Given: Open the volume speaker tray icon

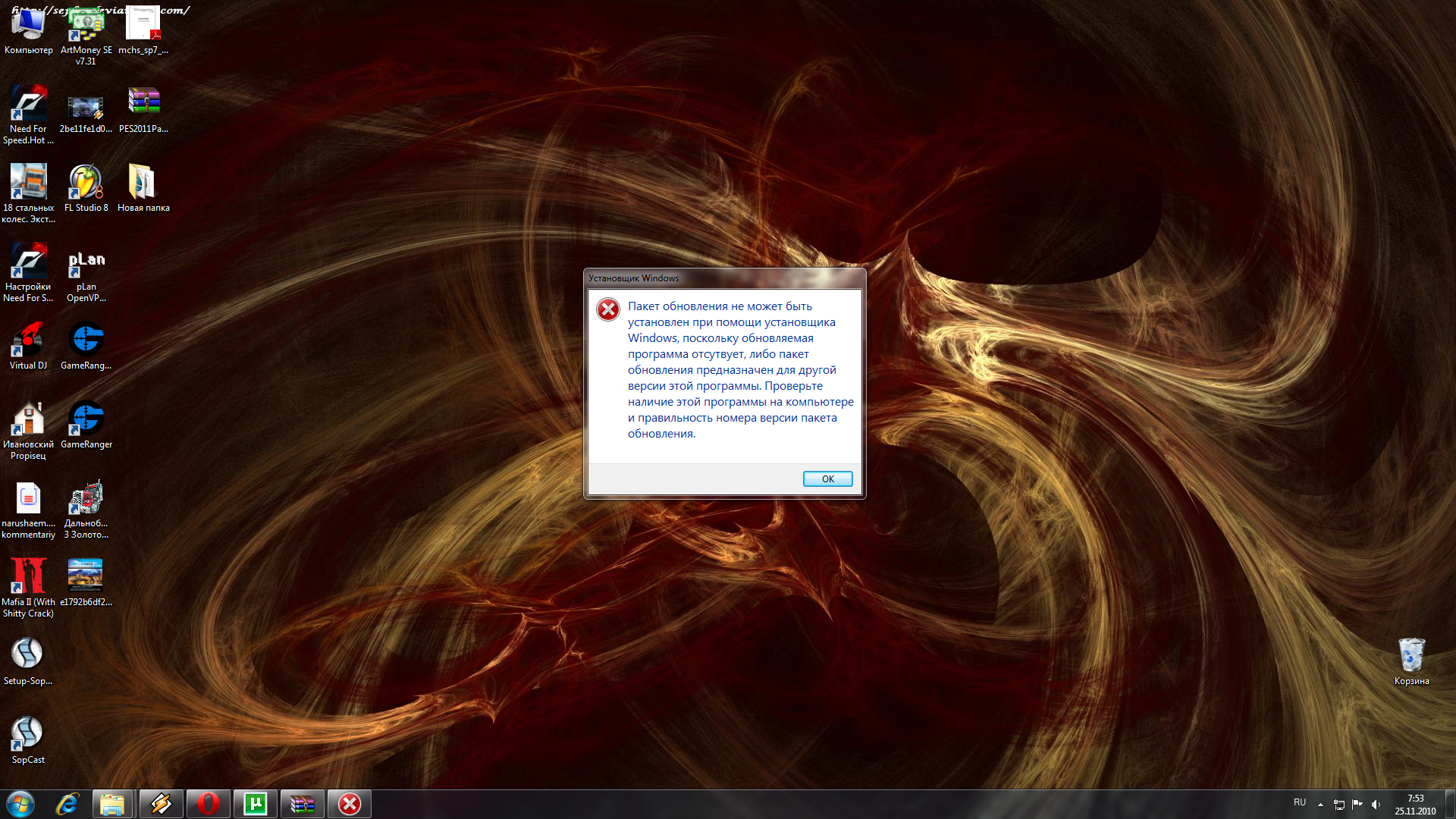Looking at the screenshot, I should pyautogui.click(x=1376, y=805).
